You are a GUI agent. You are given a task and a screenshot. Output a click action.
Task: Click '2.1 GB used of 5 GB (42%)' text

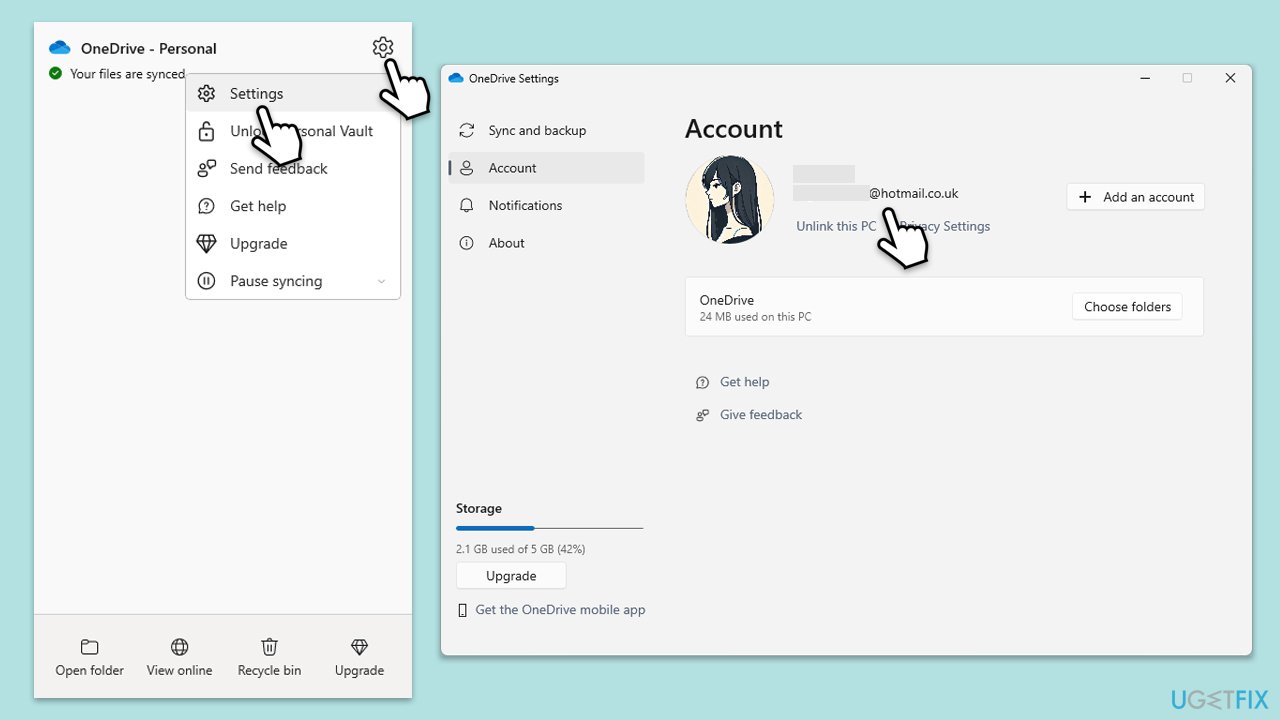pos(520,549)
